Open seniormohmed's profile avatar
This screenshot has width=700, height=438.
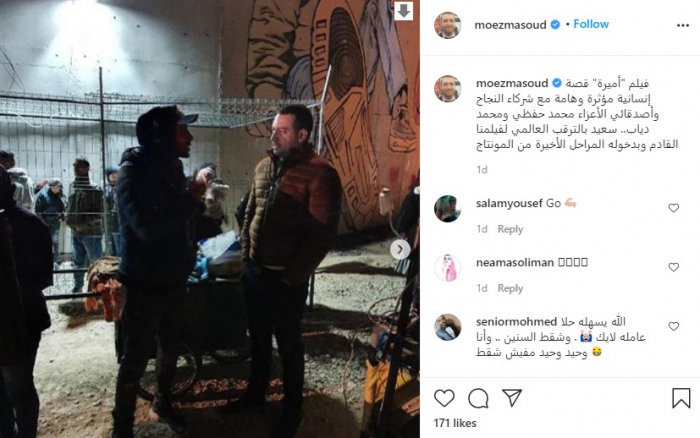tap(447, 327)
